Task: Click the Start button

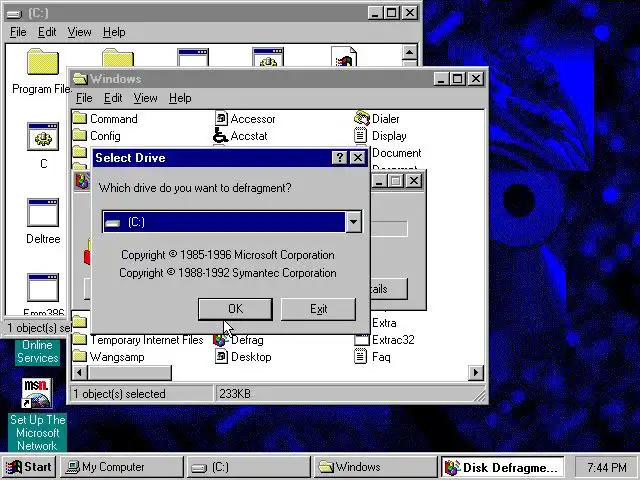Action: (x=29, y=467)
